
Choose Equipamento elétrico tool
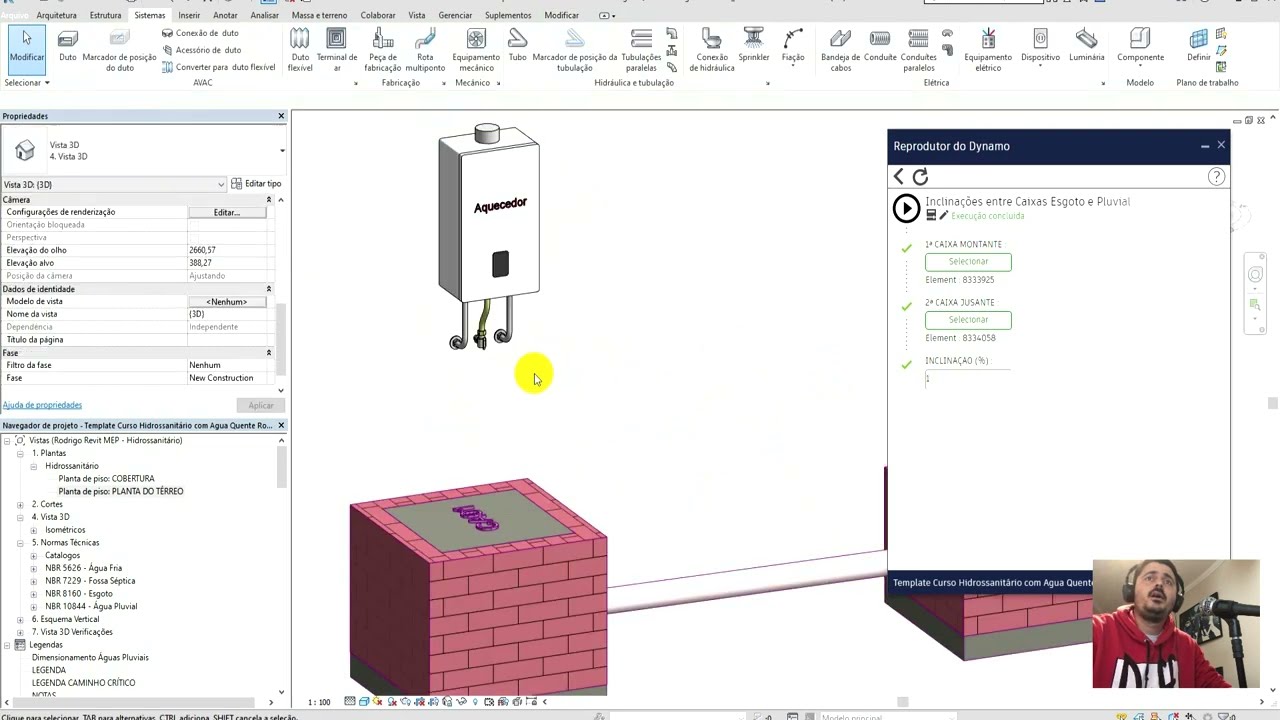(x=988, y=49)
